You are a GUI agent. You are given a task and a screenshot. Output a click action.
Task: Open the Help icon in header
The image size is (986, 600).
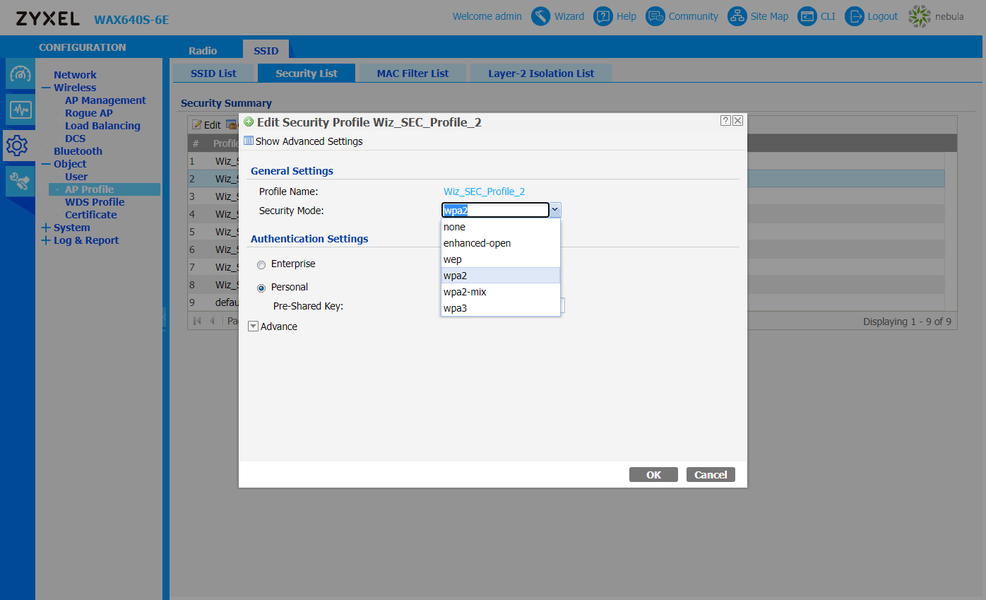pyautogui.click(x=602, y=16)
